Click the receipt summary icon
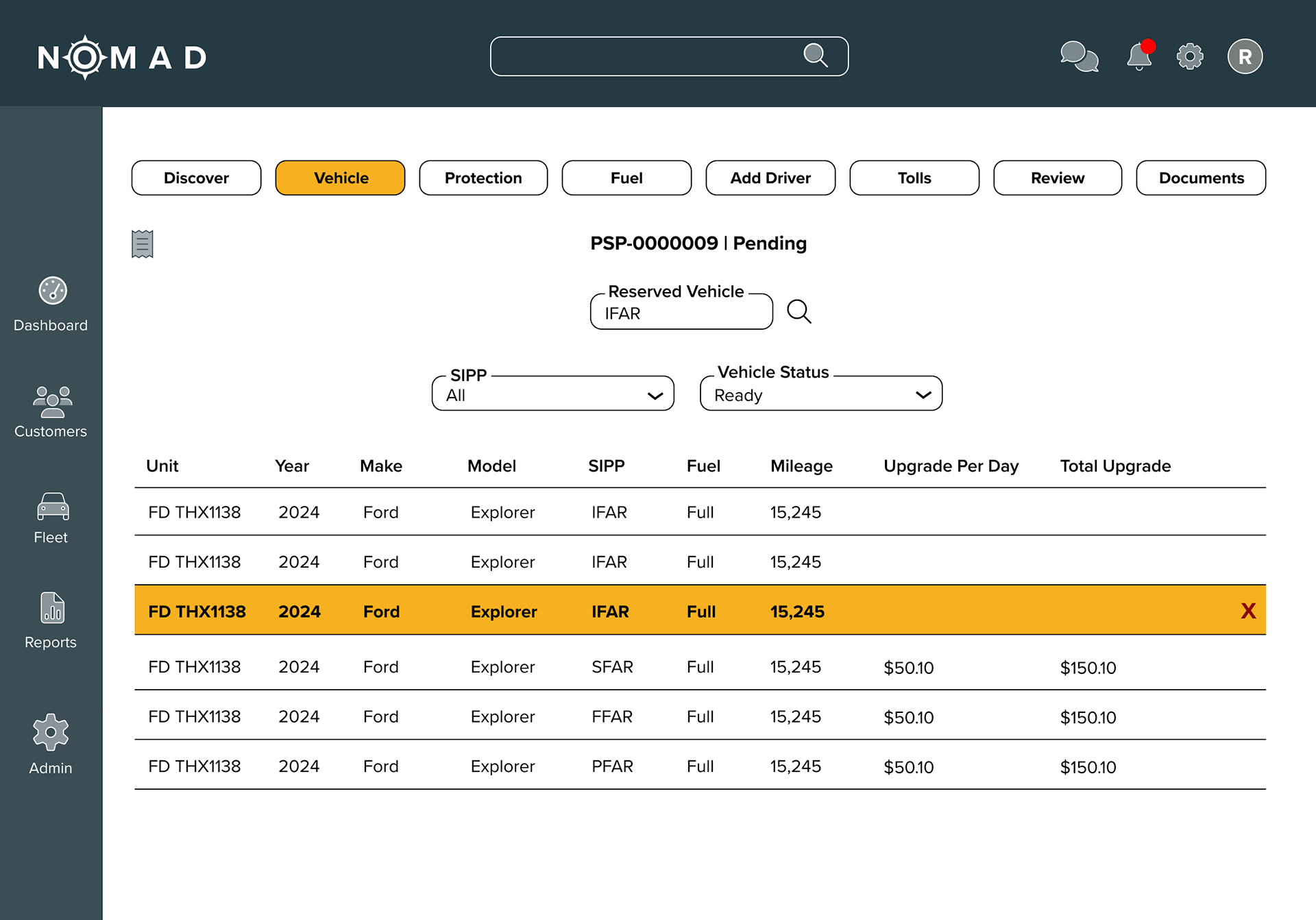 point(143,244)
